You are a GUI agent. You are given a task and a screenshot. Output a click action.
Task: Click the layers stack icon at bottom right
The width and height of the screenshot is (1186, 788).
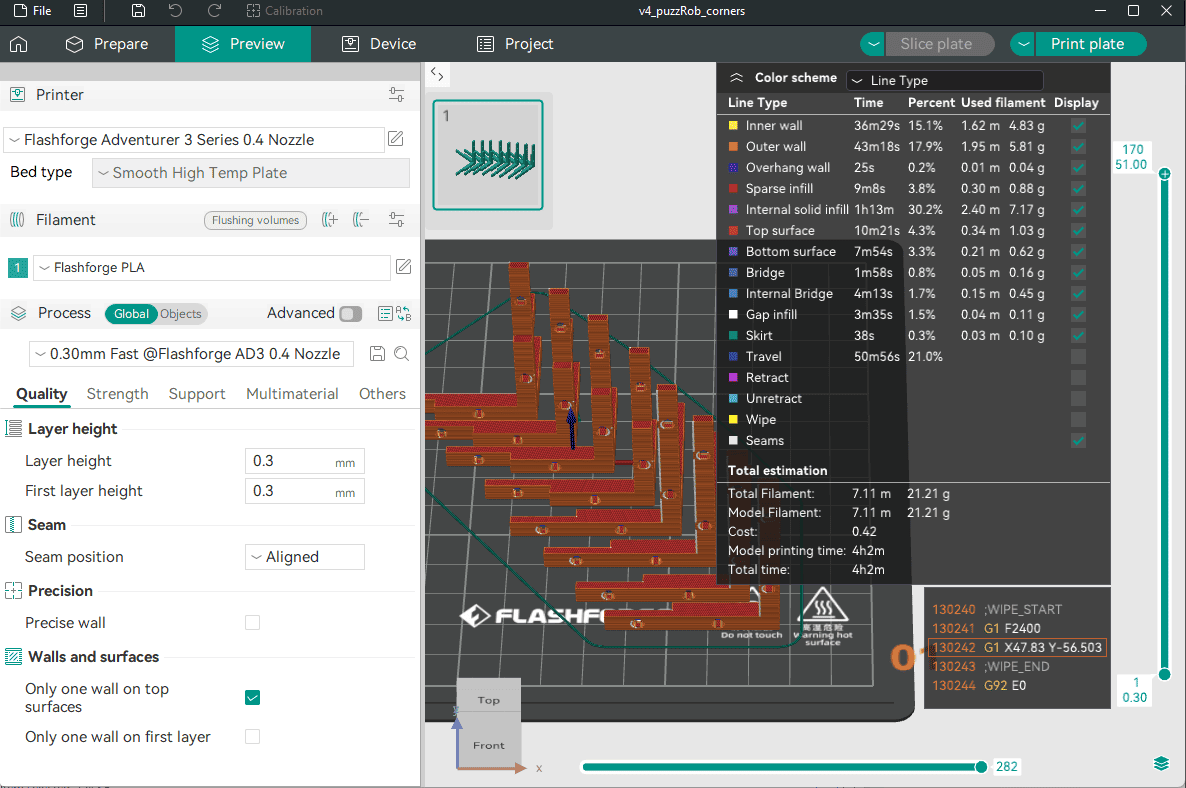pyautogui.click(x=1162, y=764)
